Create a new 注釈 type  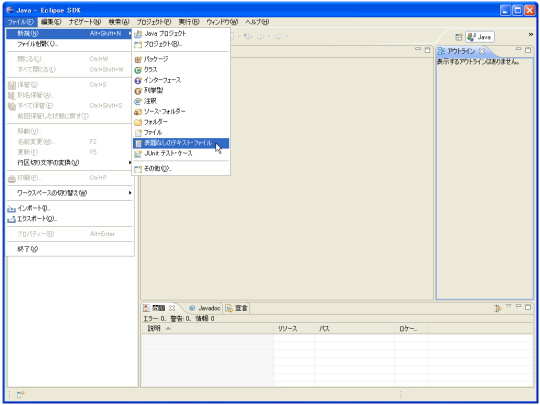(x=181, y=101)
